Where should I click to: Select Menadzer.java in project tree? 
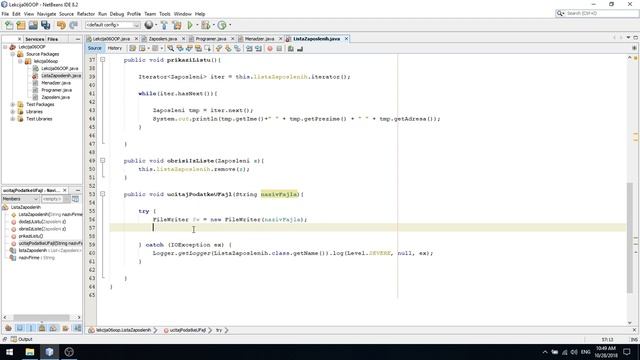click(x=56, y=83)
